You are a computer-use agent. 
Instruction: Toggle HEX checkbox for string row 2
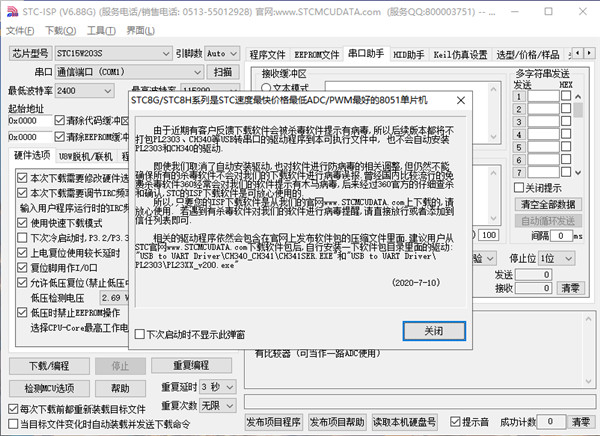tap(566, 109)
